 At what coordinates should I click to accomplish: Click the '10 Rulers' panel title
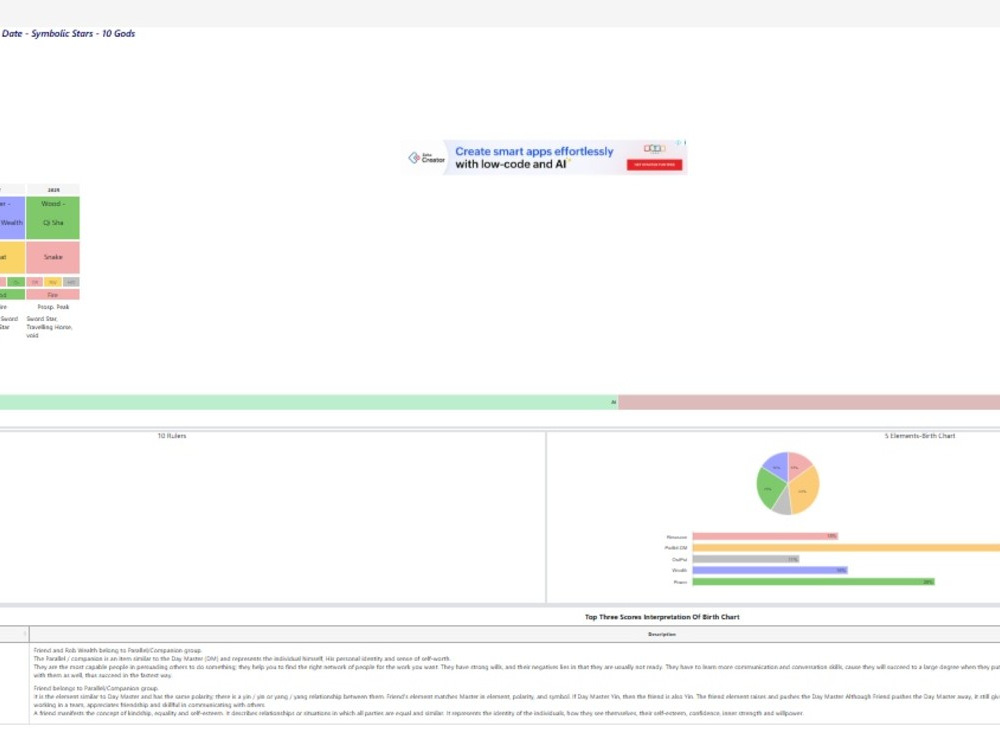[x=172, y=436]
